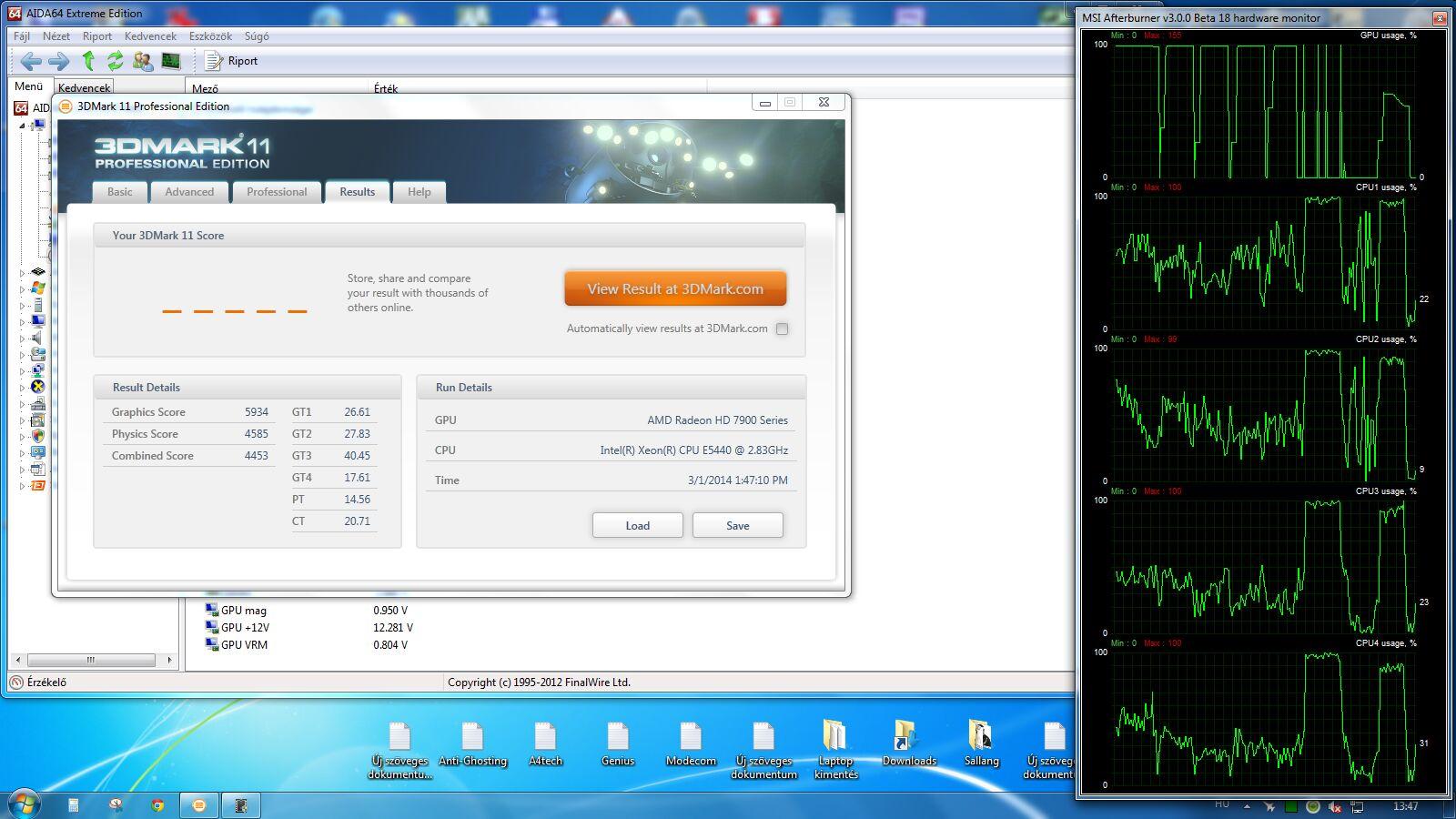
Task: Expand the server tree node
Action: point(23,305)
